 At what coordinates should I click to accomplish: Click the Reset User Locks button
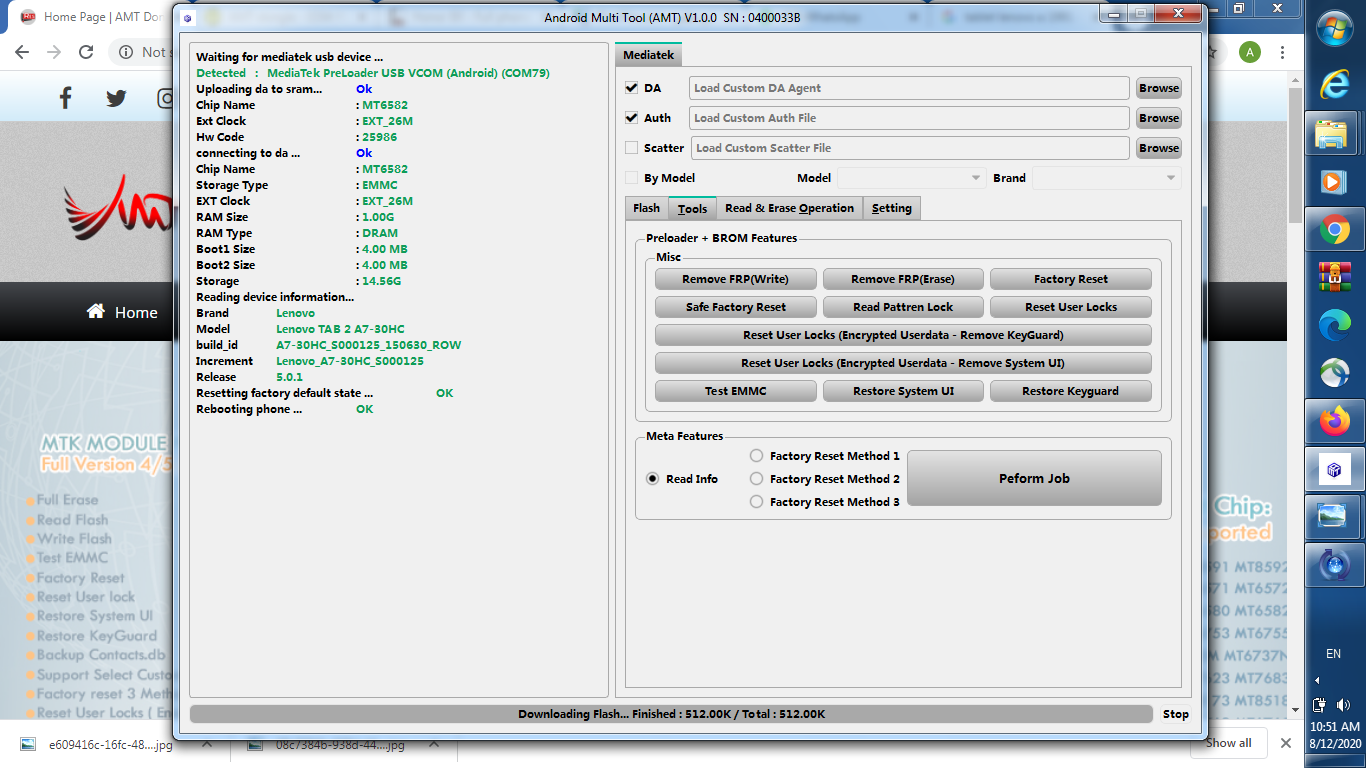coord(1070,307)
